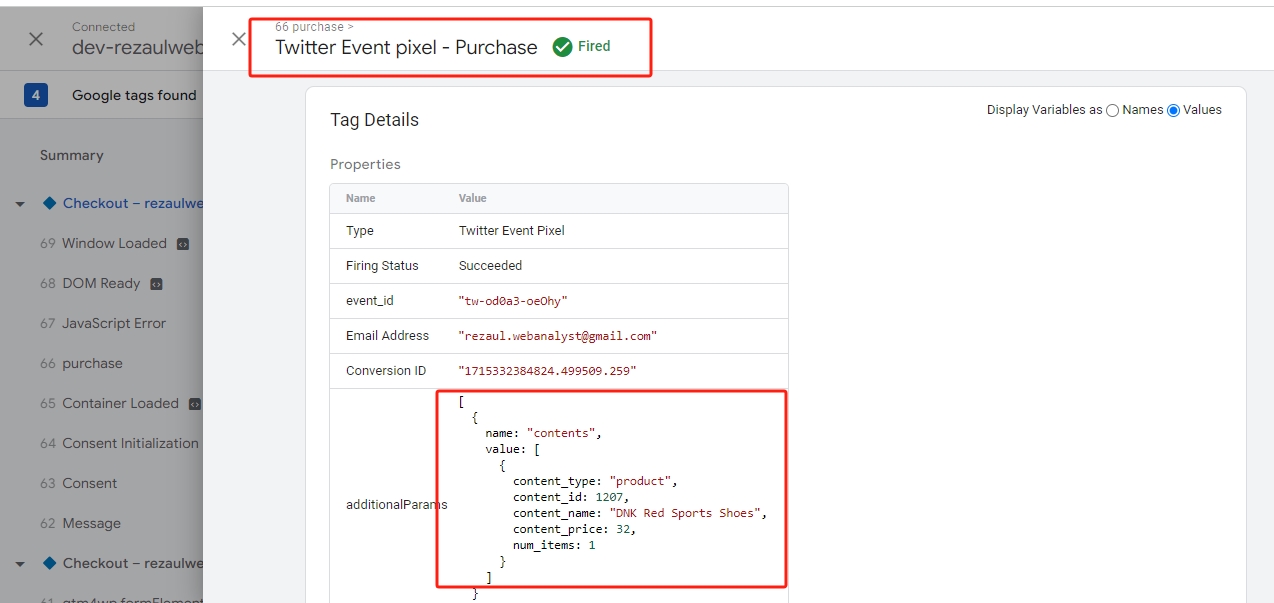This screenshot has width=1274, height=603.
Task: Click the 'Firing Status' property name
Action: pos(382,265)
